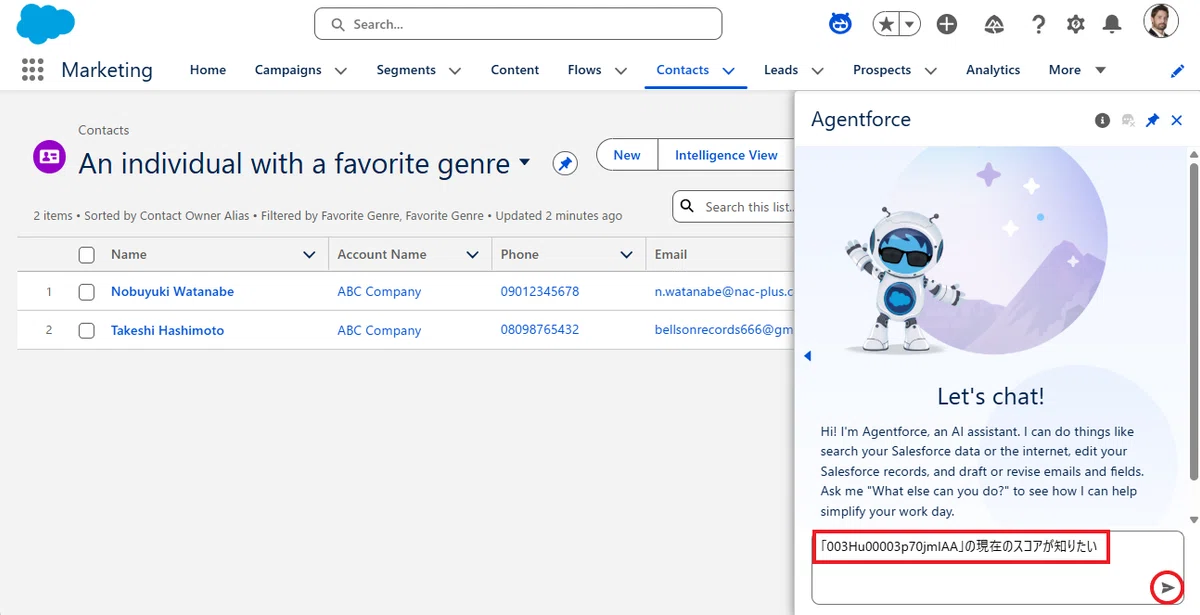1200x615 pixels.
Task: Click the Salesforce cloud logo
Action: coord(46,24)
